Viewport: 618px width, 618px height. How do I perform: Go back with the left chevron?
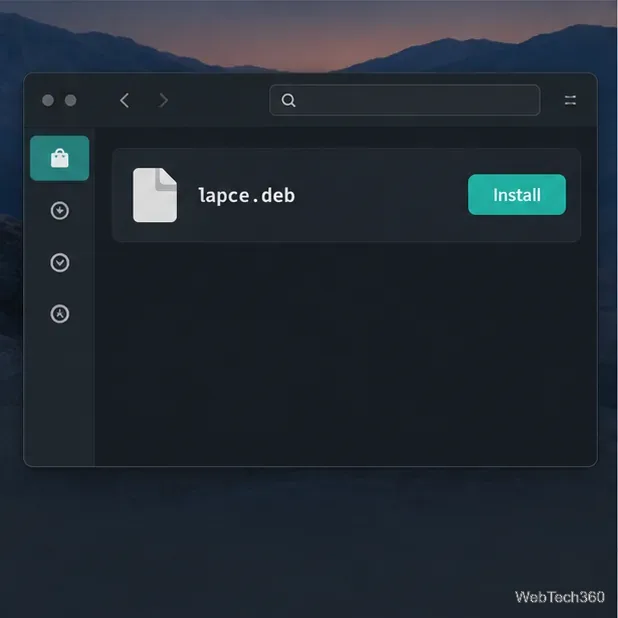[x=124, y=101]
